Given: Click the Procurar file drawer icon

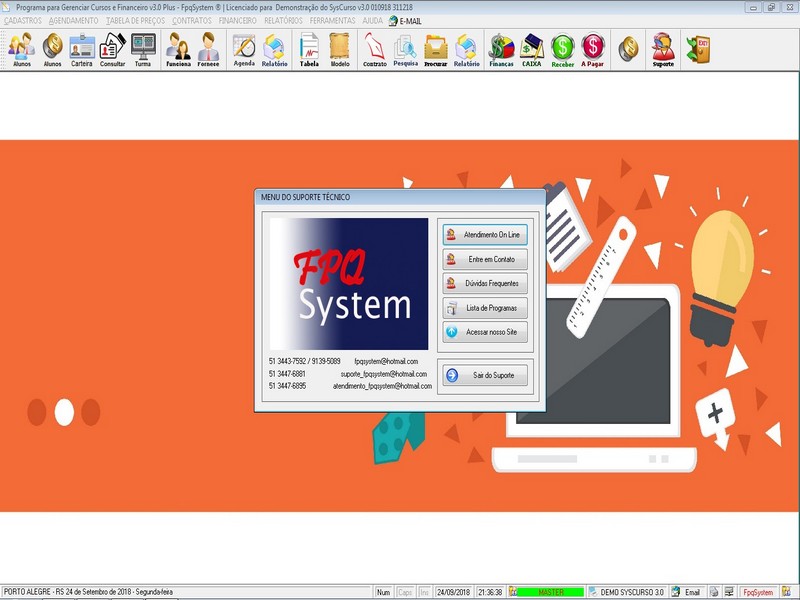Looking at the screenshot, I should point(436,49).
